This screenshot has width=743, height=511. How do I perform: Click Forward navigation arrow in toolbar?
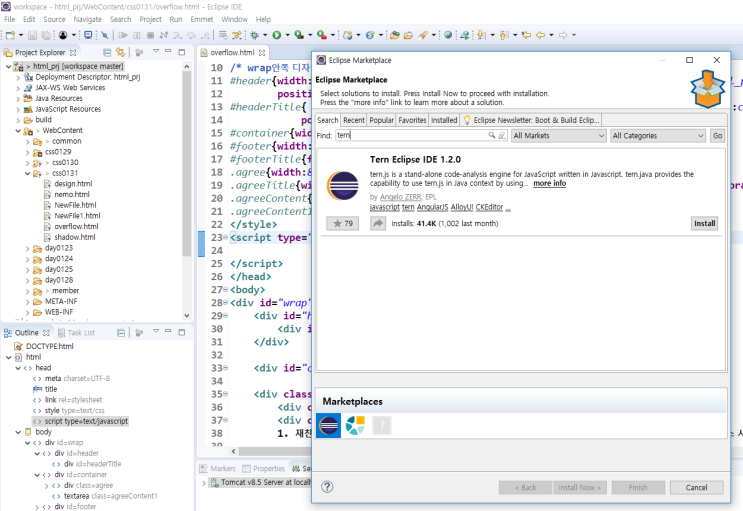(563, 35)
